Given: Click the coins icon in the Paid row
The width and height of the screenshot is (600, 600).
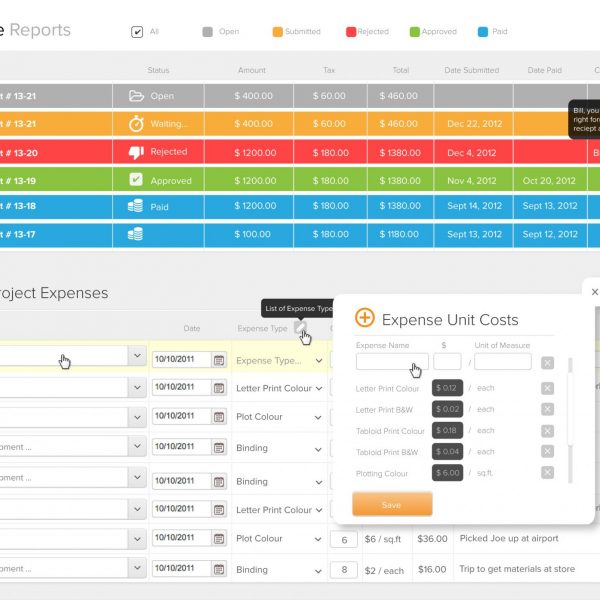Looking at the screenshot, I should (x=136, y=207).
